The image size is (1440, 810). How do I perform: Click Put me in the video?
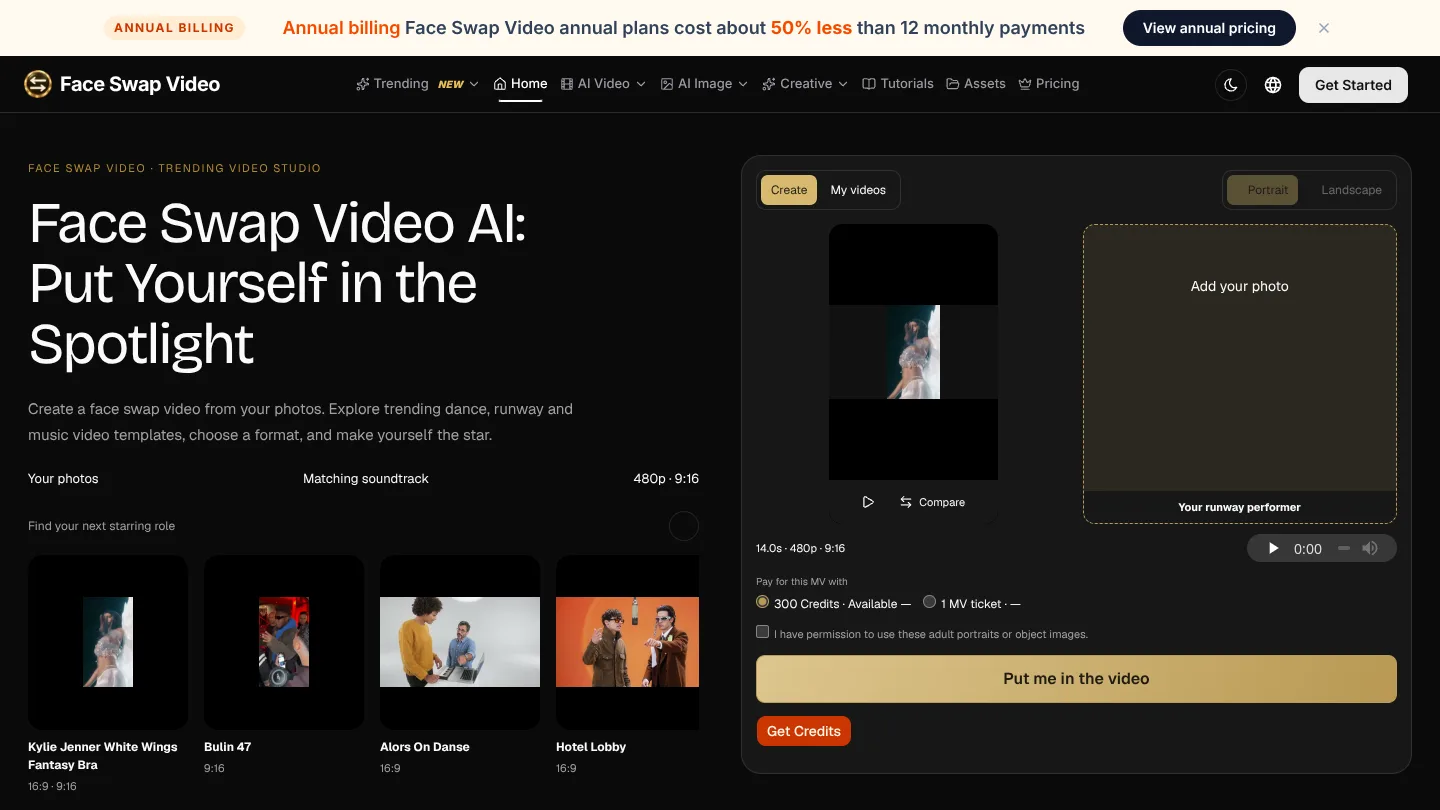1076,679
